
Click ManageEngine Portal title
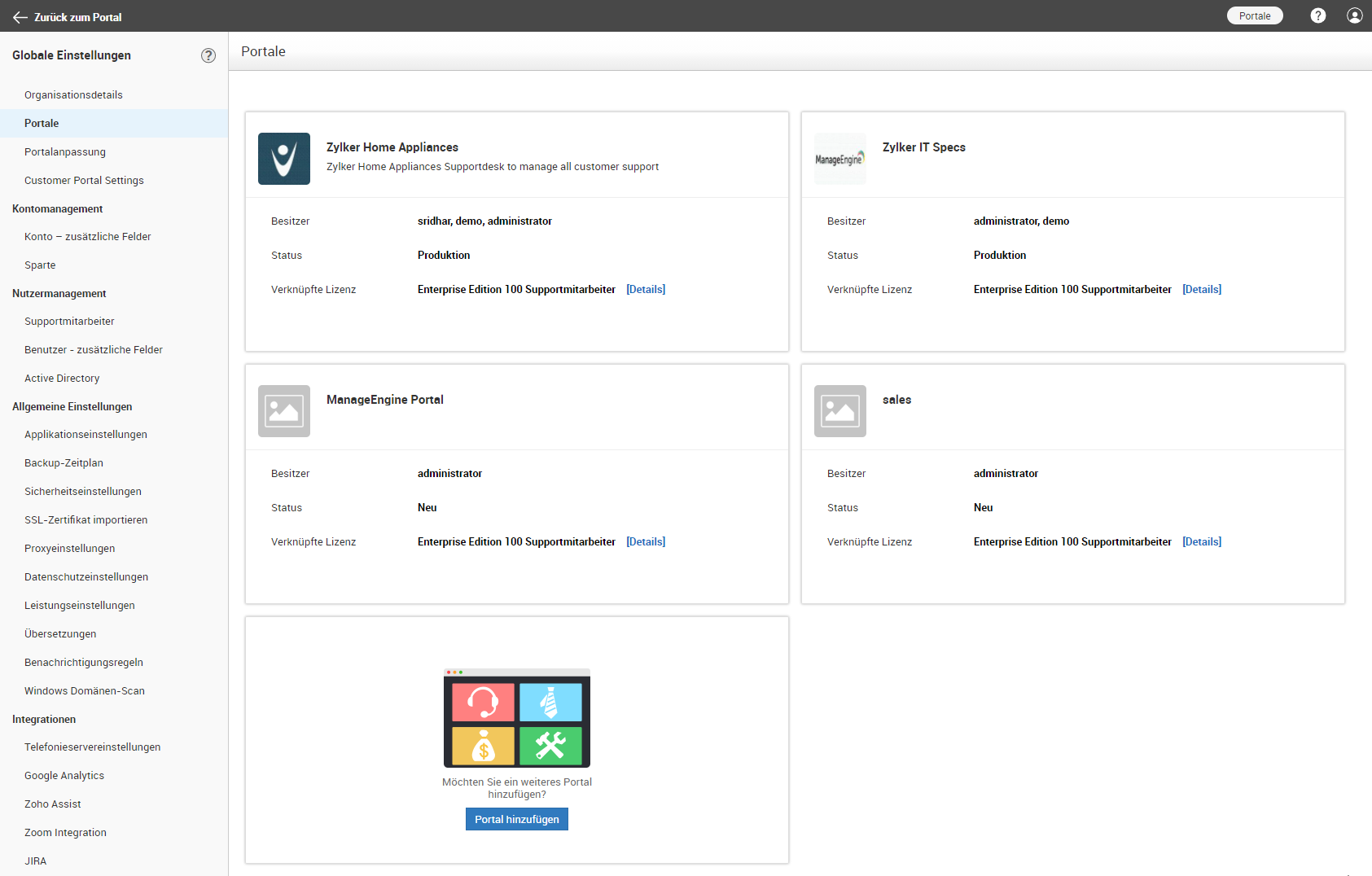pyautogui.click(x=385, y=400)
